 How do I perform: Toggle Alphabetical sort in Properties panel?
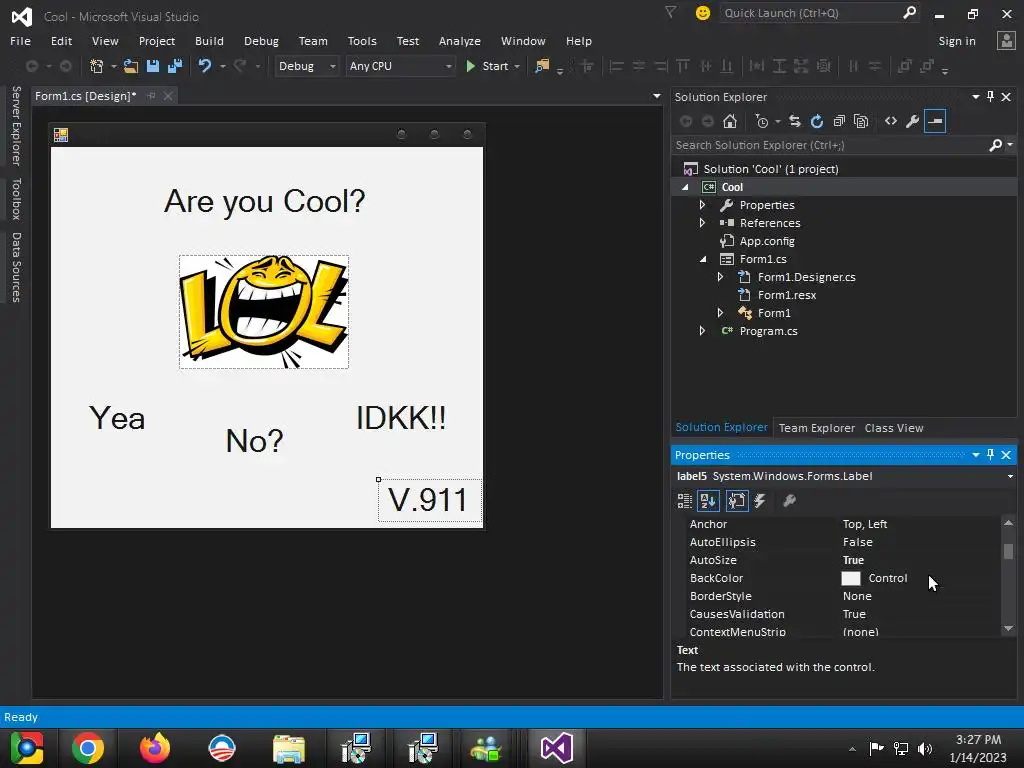click(x=708, y=501)
